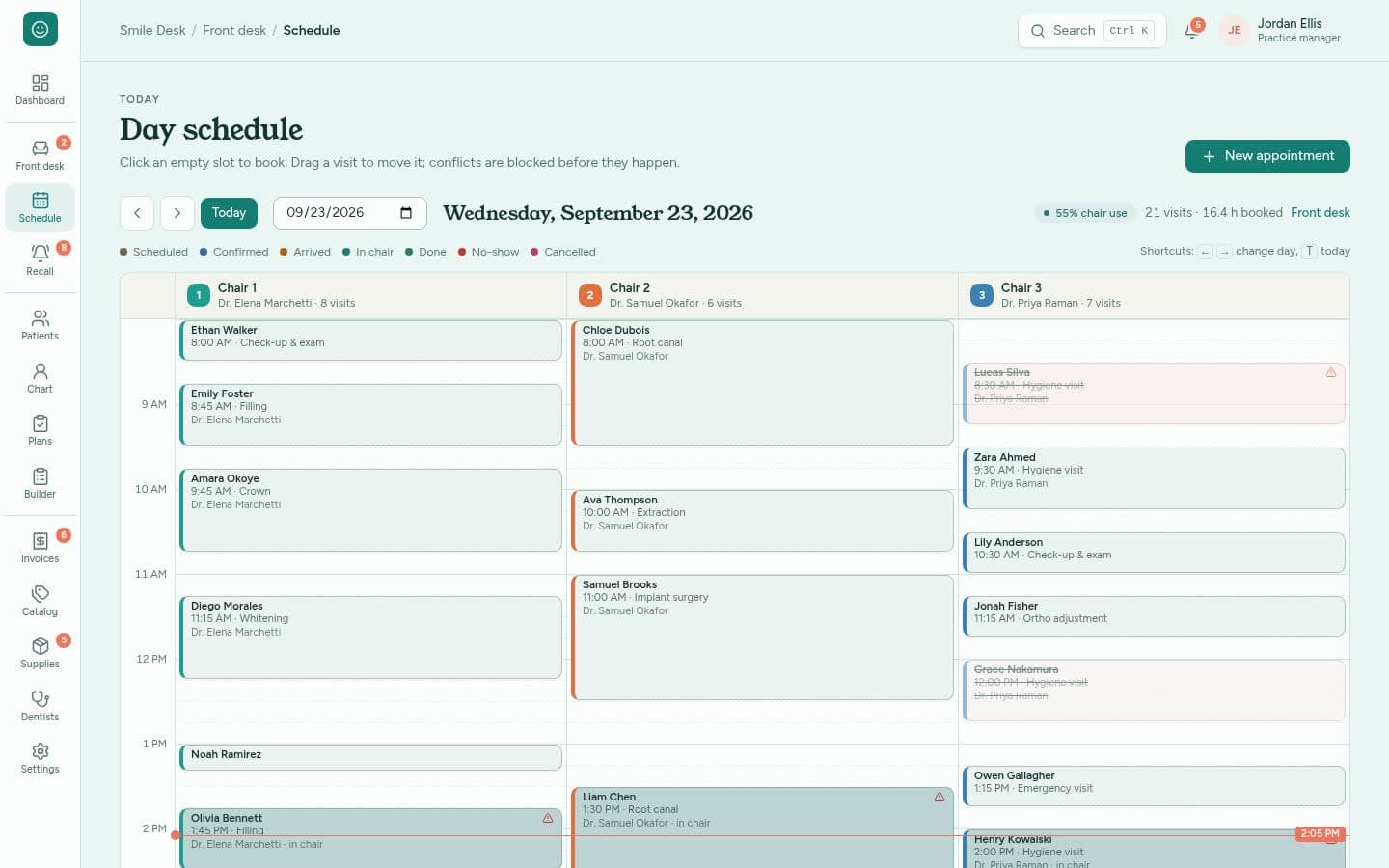Open Ava Thompson's extraction appointment
The width and height of the screenshot is (1389, 868).
(762, 521)
